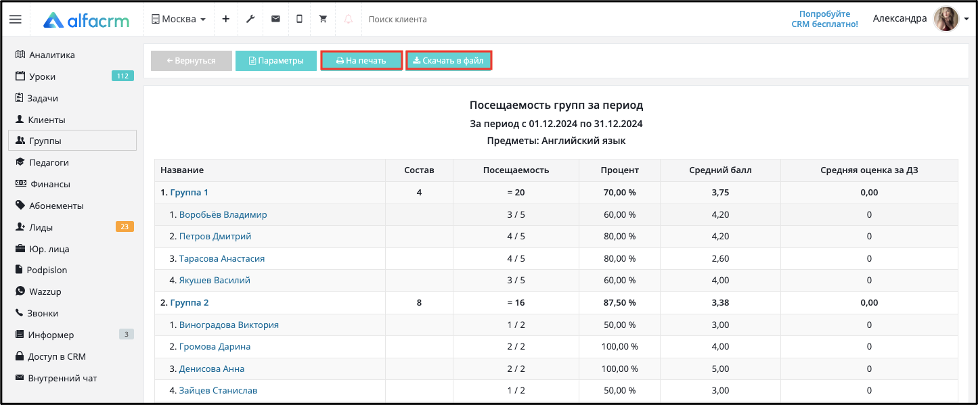Open the hamburger menu icon
Image resolution: width=979 pixels, height=406 pixels.
tap(16, 19)
